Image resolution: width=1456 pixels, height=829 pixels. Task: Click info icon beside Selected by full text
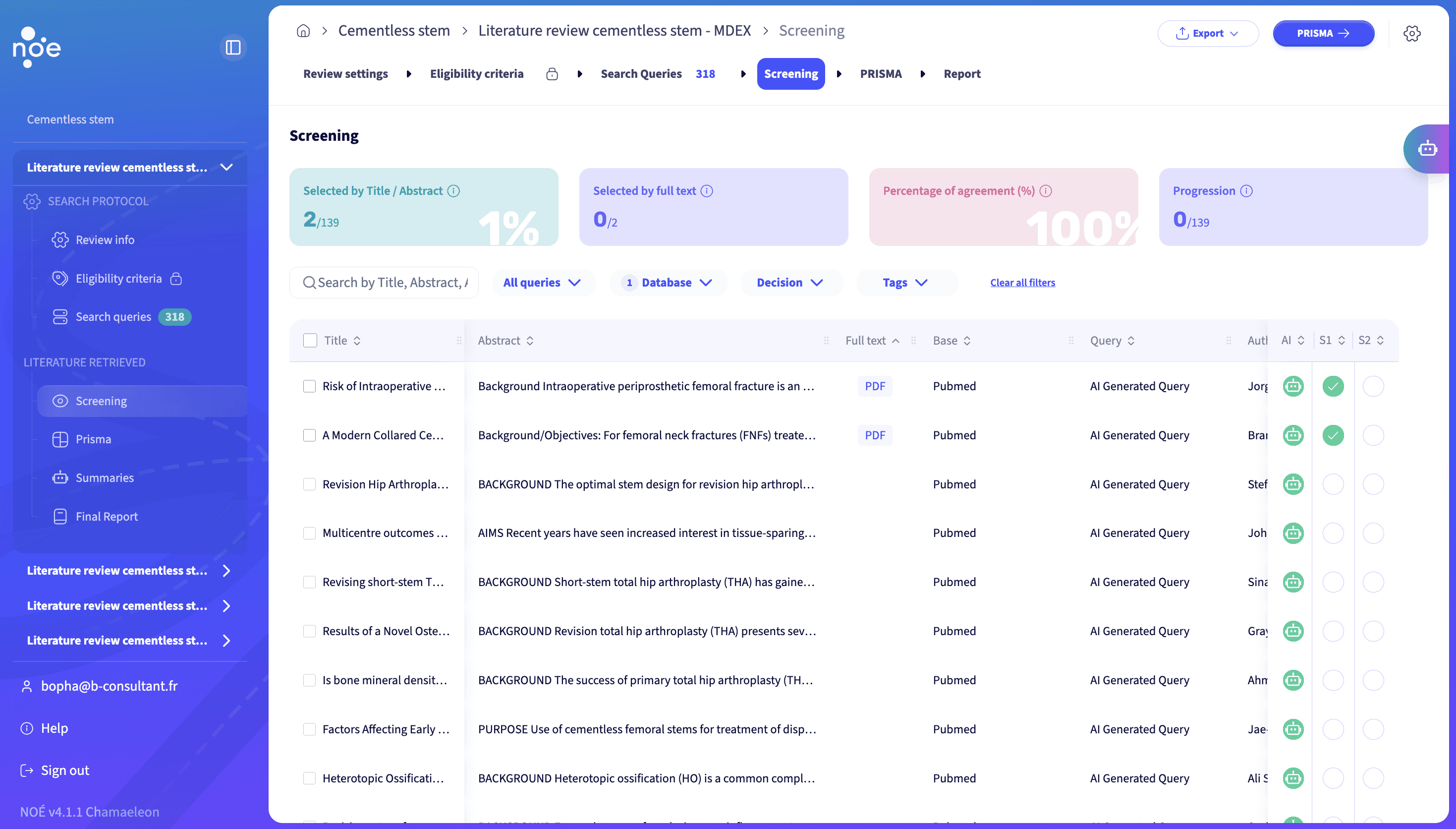click(x=707, y=191)
